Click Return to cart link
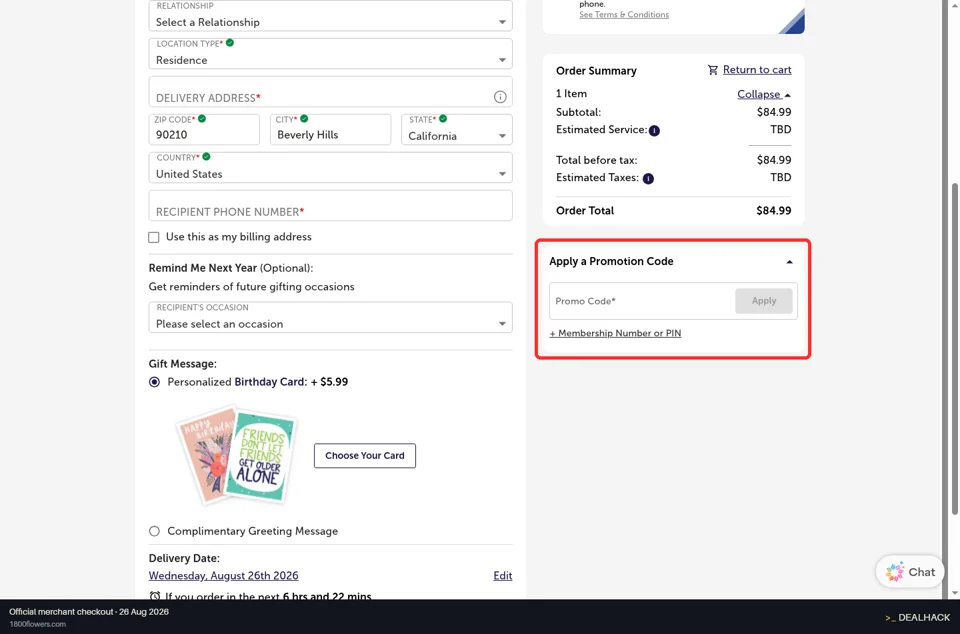 tap(757, 70)
